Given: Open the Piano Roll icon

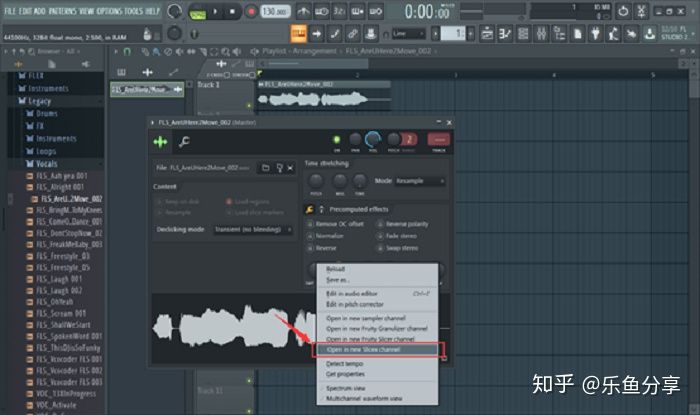Looking at the screenshot, I should (x=505, y=33).
